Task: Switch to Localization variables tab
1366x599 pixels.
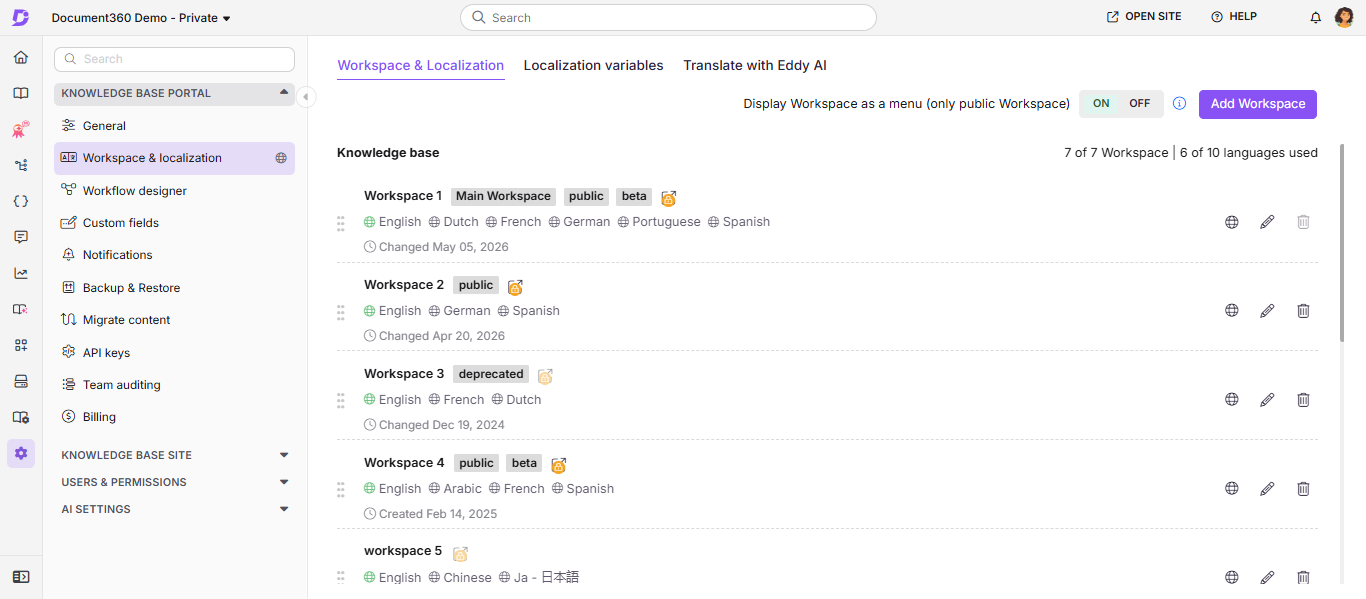Action: point(593,65)
